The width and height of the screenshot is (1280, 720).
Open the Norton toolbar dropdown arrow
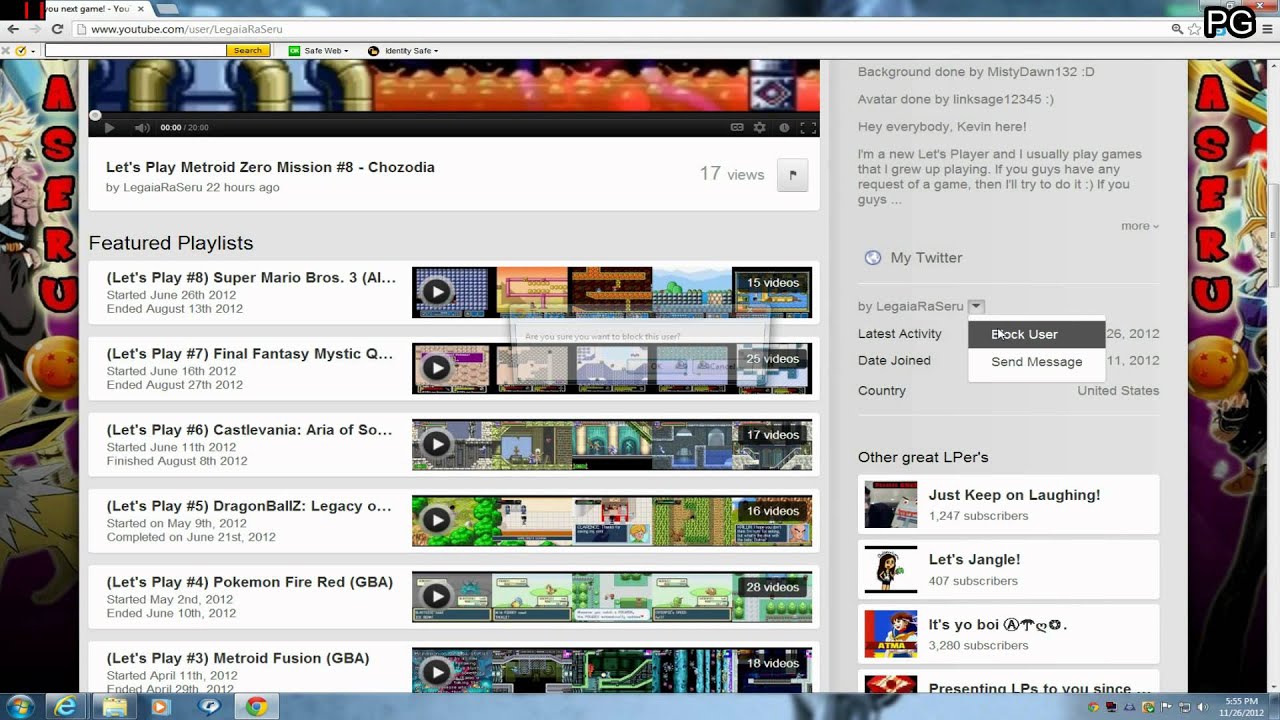(33, 51)
